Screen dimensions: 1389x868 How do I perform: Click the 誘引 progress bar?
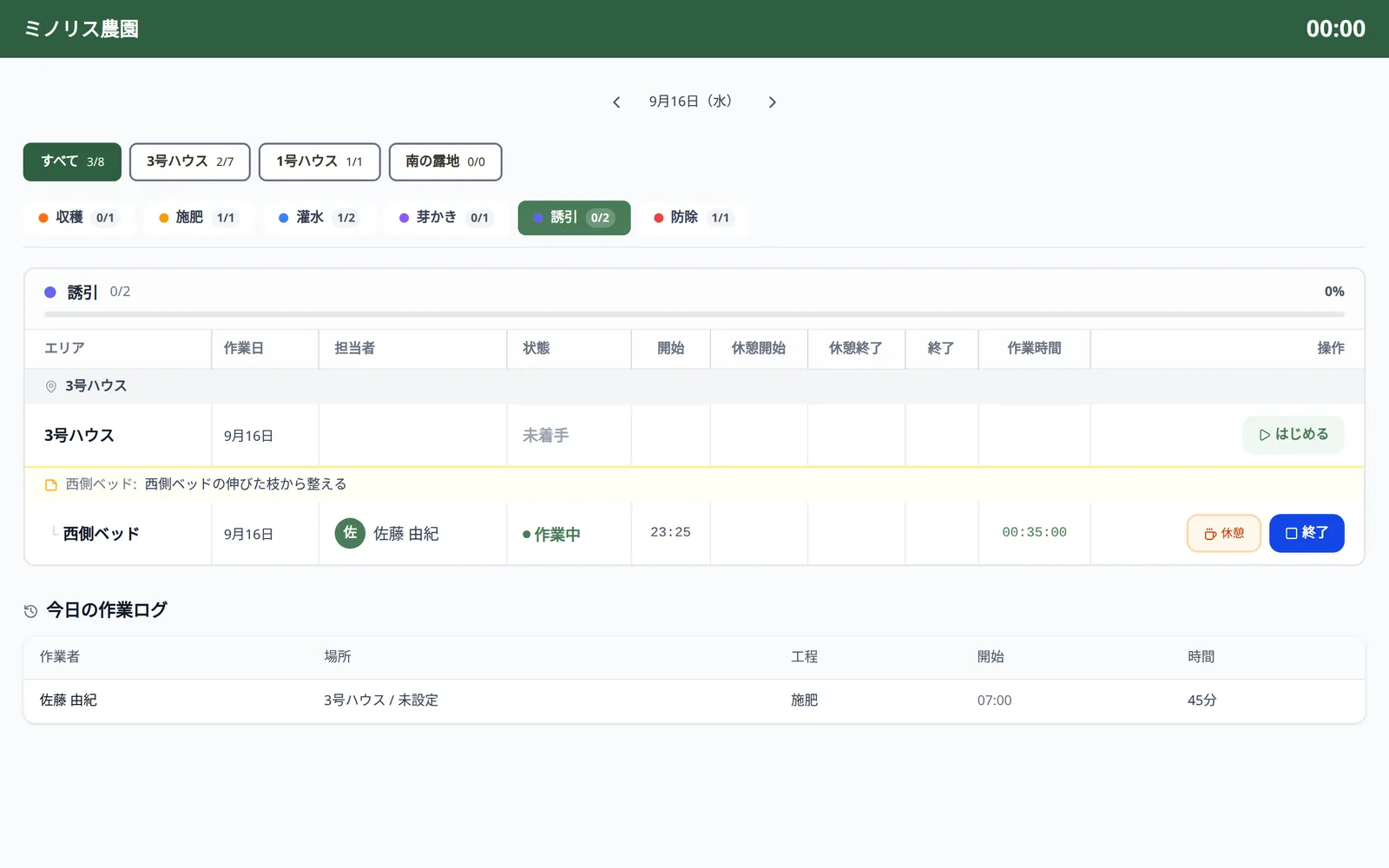(x=694, y=314)
